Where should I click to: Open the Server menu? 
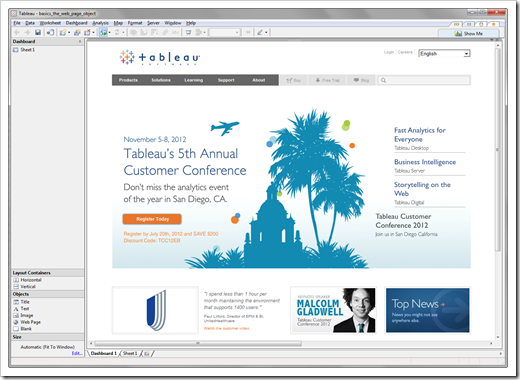coord(153,23)
